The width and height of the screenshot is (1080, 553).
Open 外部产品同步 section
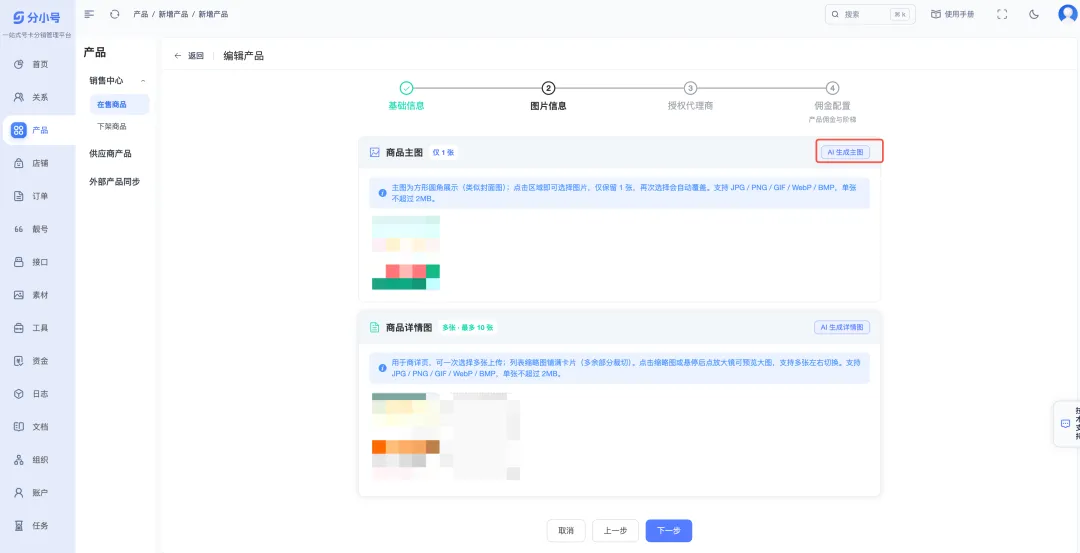coord(114,182)
